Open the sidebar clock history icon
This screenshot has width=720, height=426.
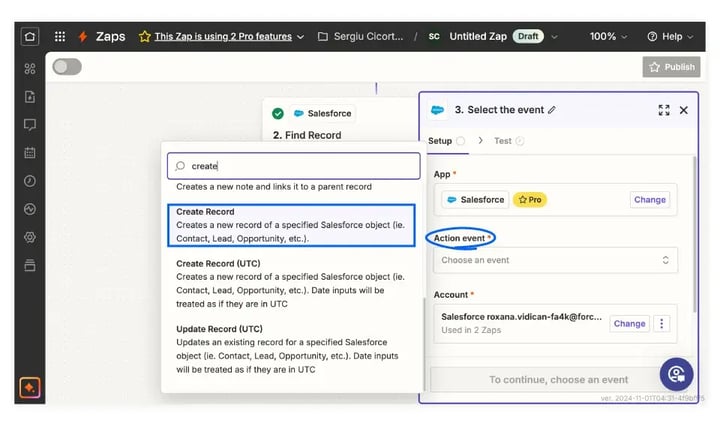[x=30, y=181]
